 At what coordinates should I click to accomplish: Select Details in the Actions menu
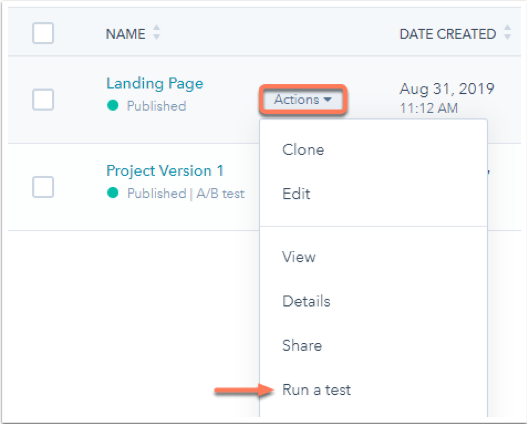(x=306, y=301)
